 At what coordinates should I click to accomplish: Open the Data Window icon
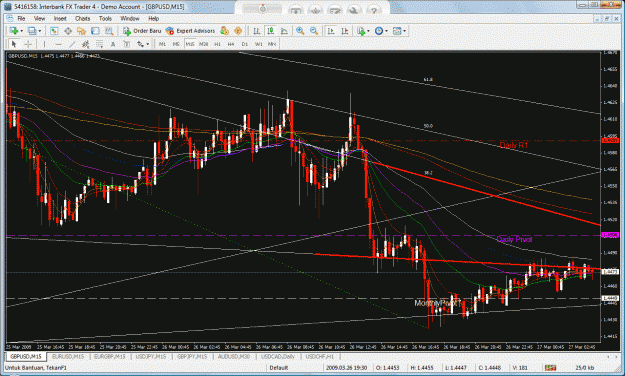coord(68,31)
